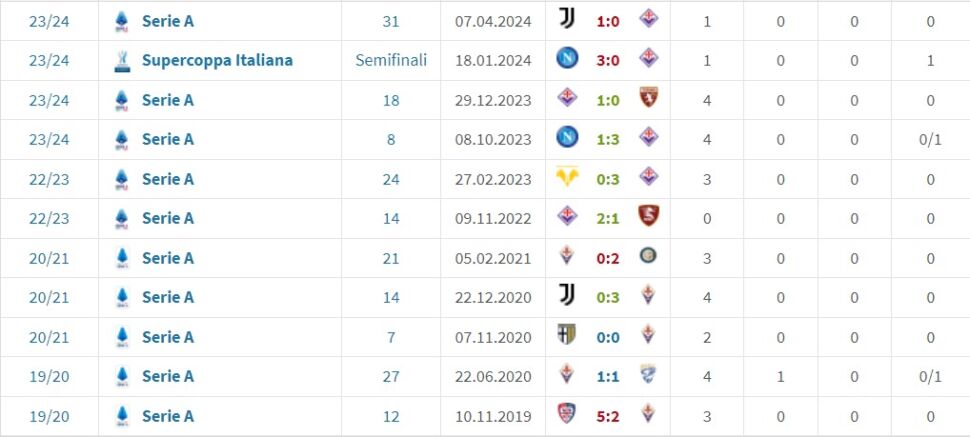Select the Semifinali round link
Image resolution: width=970 pixels, height=437 pixels.
point(391,60)
